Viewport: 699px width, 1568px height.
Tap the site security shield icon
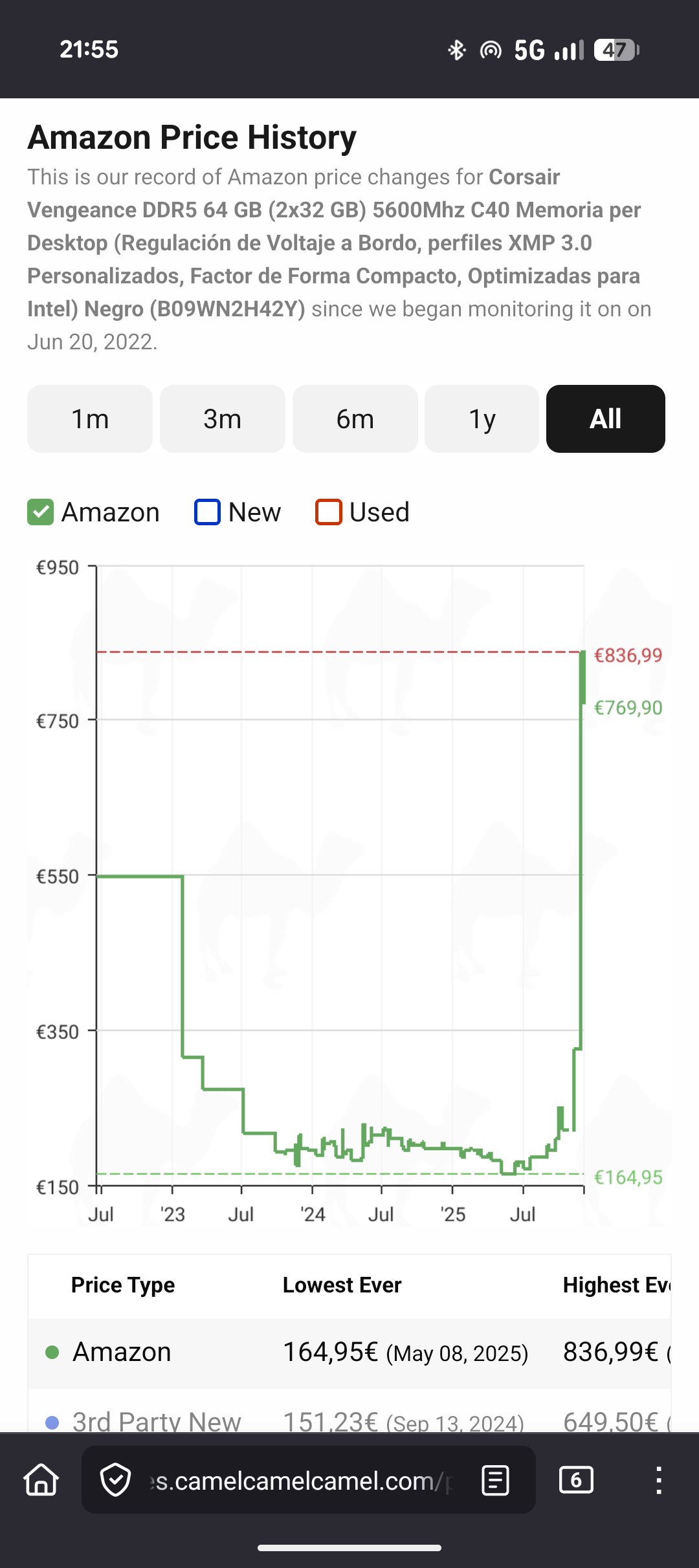tap(116, 1480)
